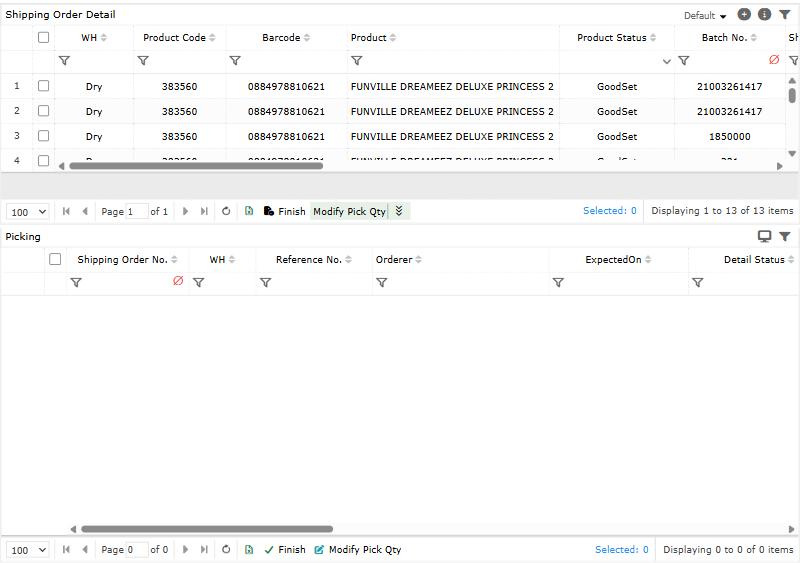The image size is (800, 563).
Task: Export Shipping Order Detail grid to Excel
Action: click(249, 211)
